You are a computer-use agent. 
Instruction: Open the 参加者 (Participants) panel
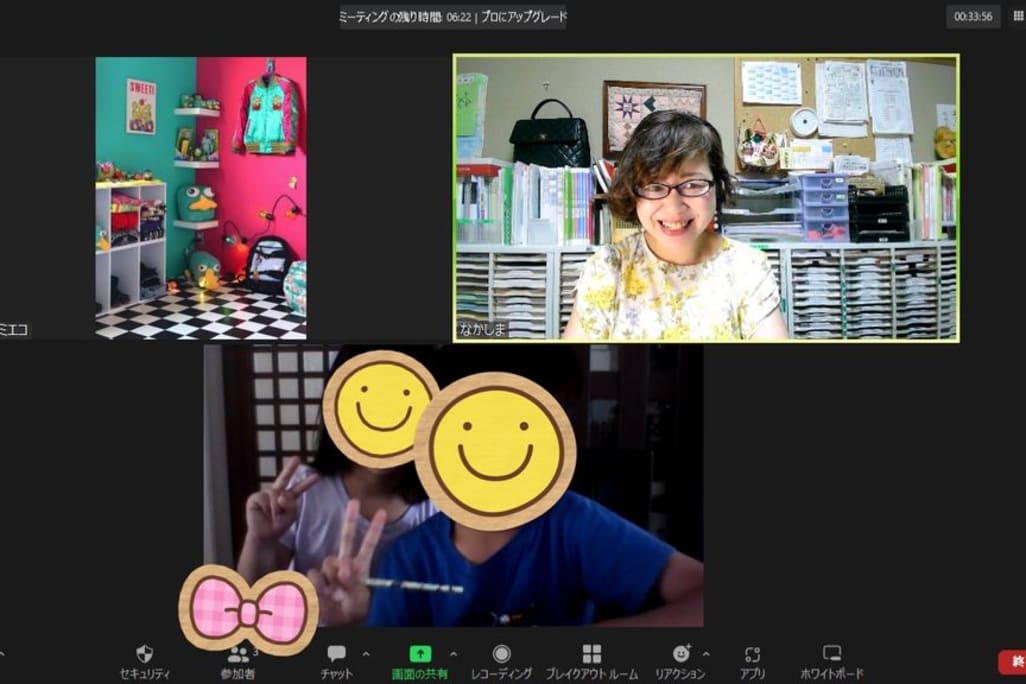(237, 654)
